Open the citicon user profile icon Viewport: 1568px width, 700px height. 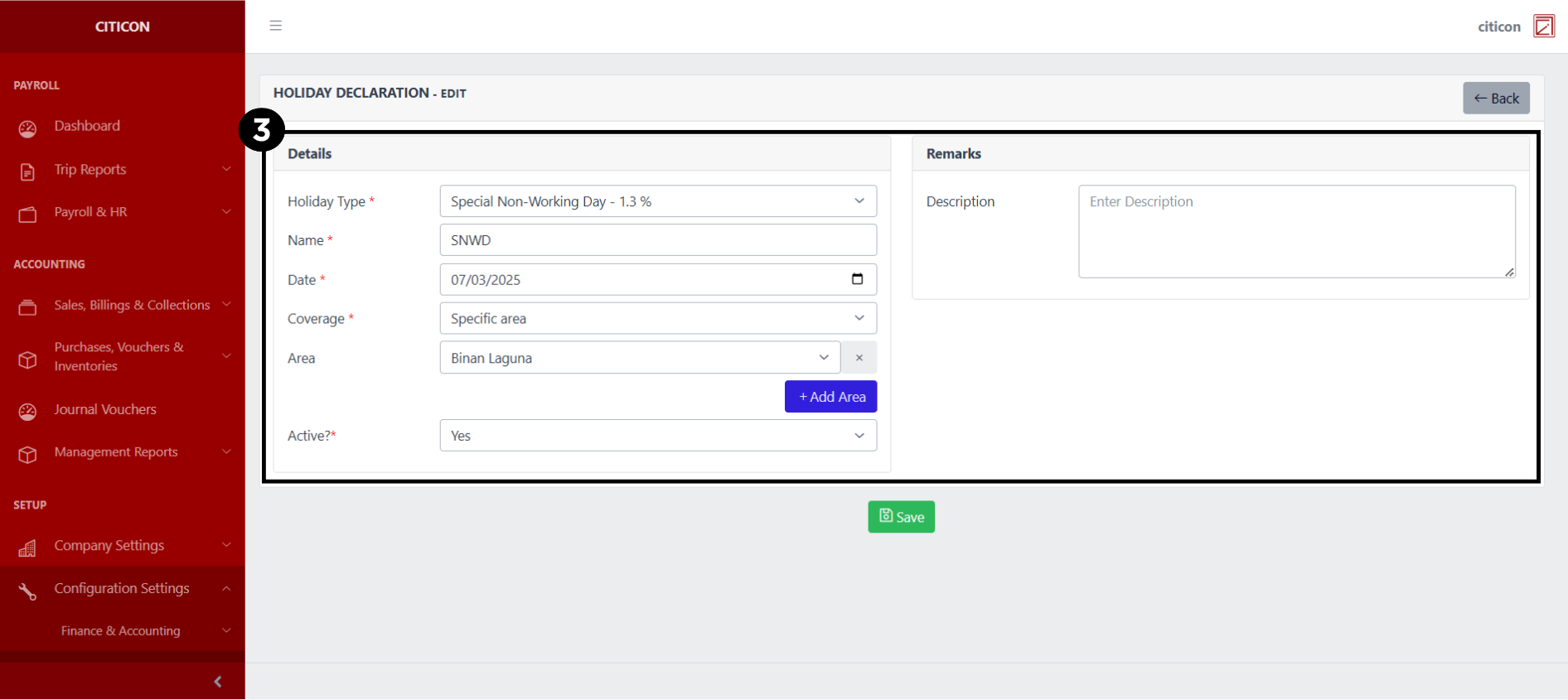pyautogui.click(x=1543, y=27)
